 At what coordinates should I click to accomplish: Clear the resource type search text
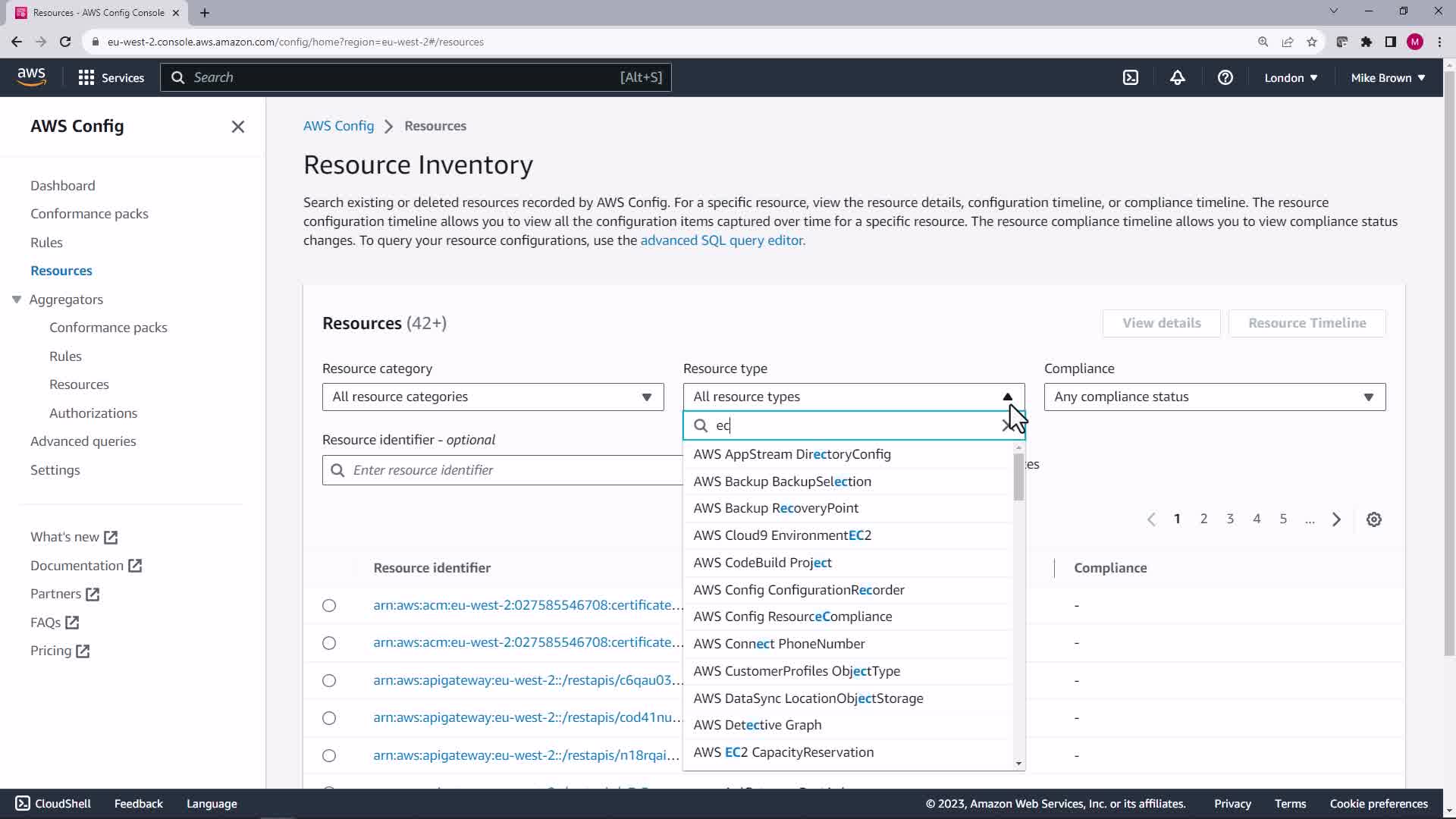click(x=1007, y=425)
